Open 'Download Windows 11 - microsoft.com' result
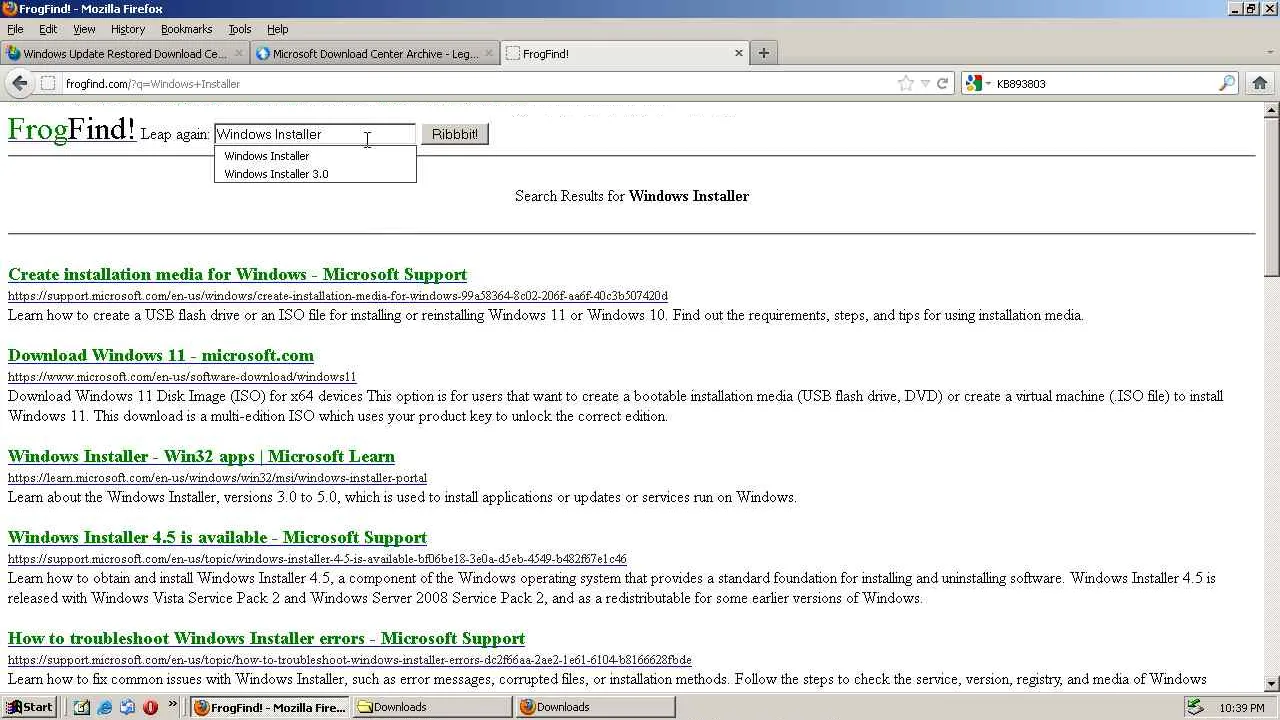The image size is (1280, 720). click(x=161, y=356)
